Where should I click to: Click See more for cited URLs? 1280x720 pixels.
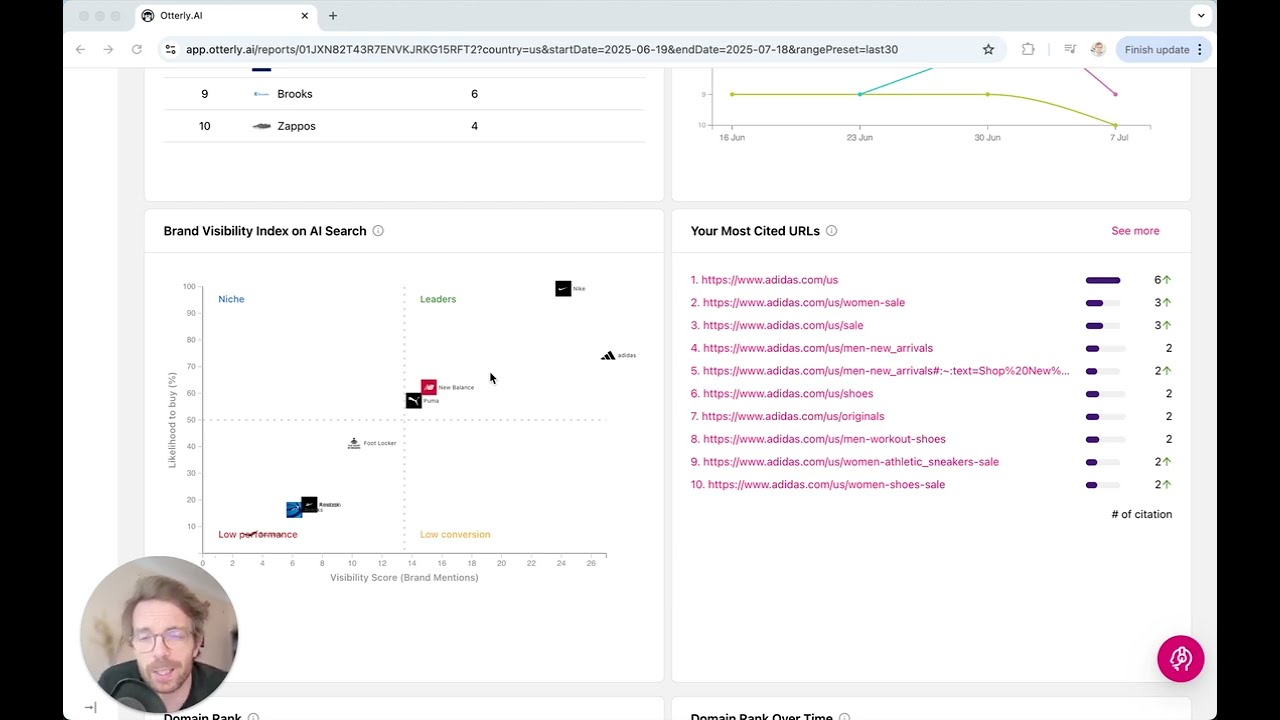point(1135,231)
